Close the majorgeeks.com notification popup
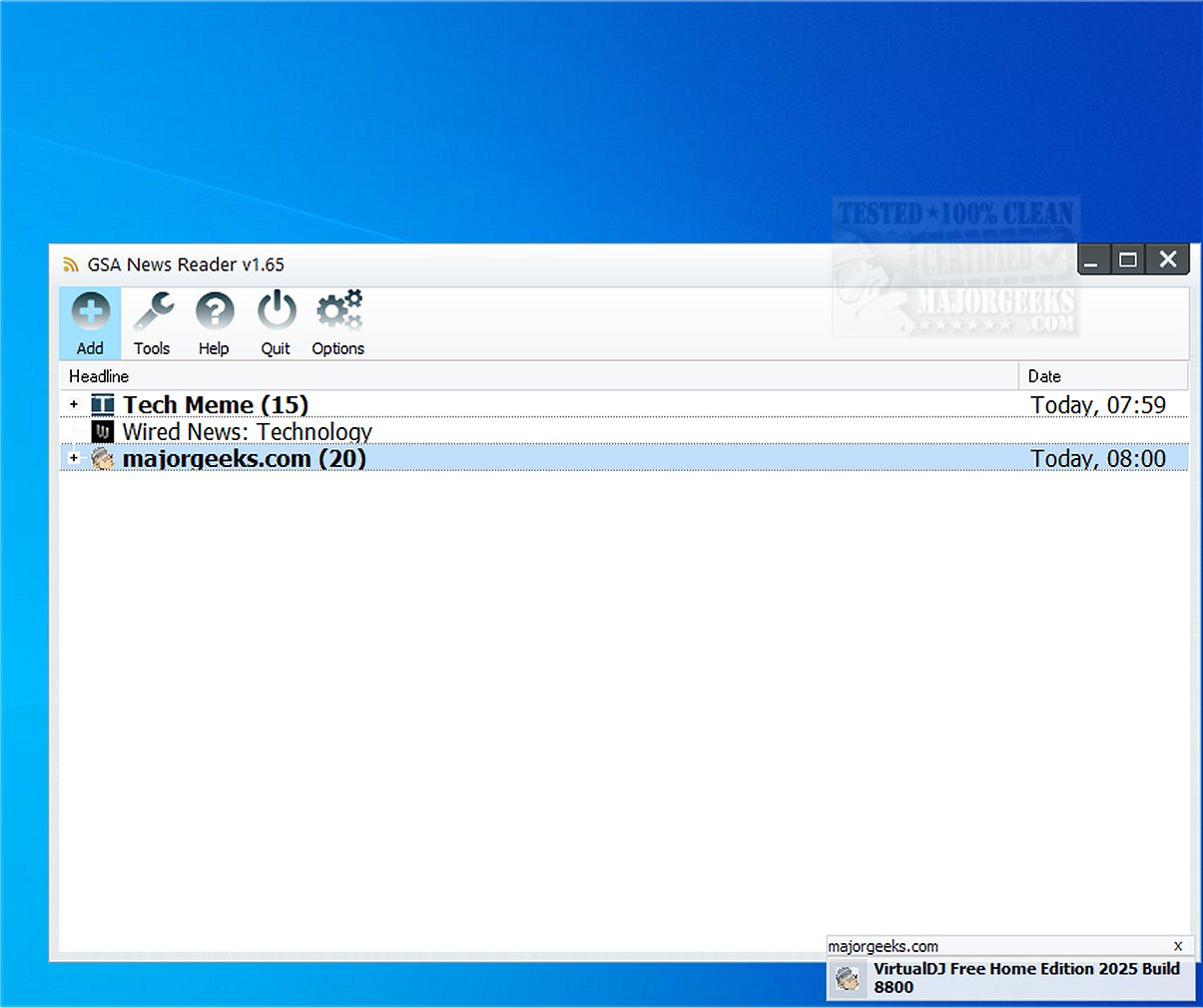 pos(1178,946)
